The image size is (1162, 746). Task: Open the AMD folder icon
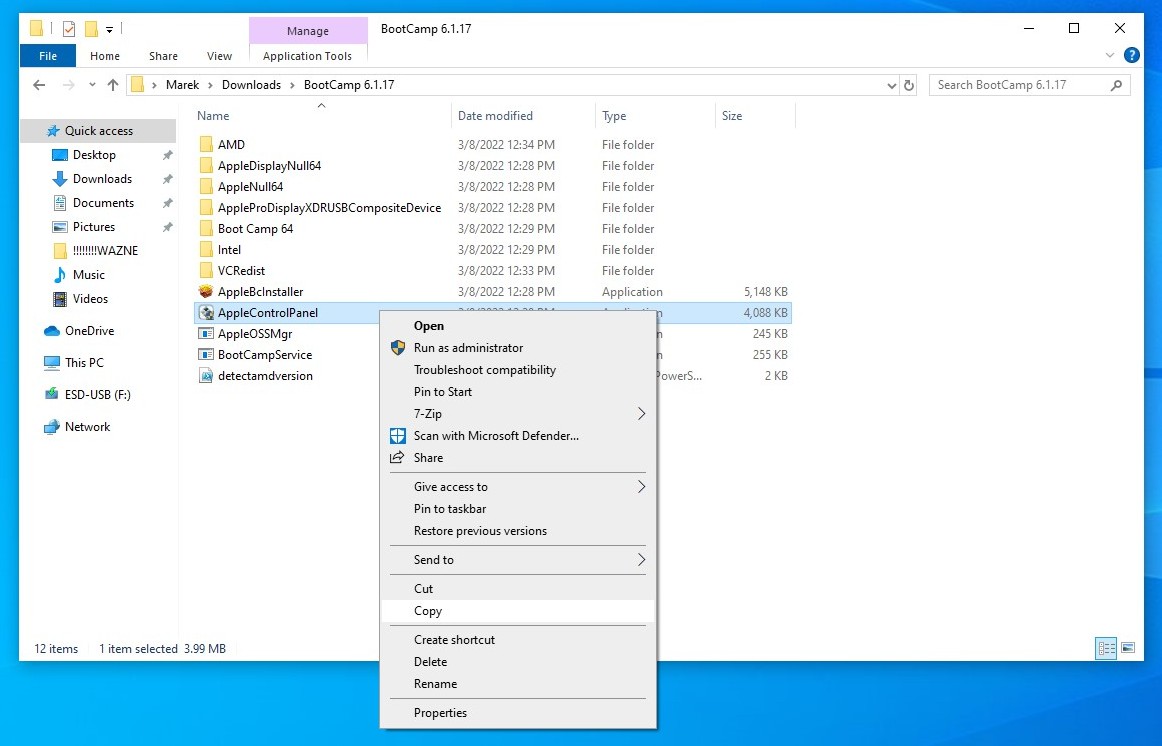(206, 144)
